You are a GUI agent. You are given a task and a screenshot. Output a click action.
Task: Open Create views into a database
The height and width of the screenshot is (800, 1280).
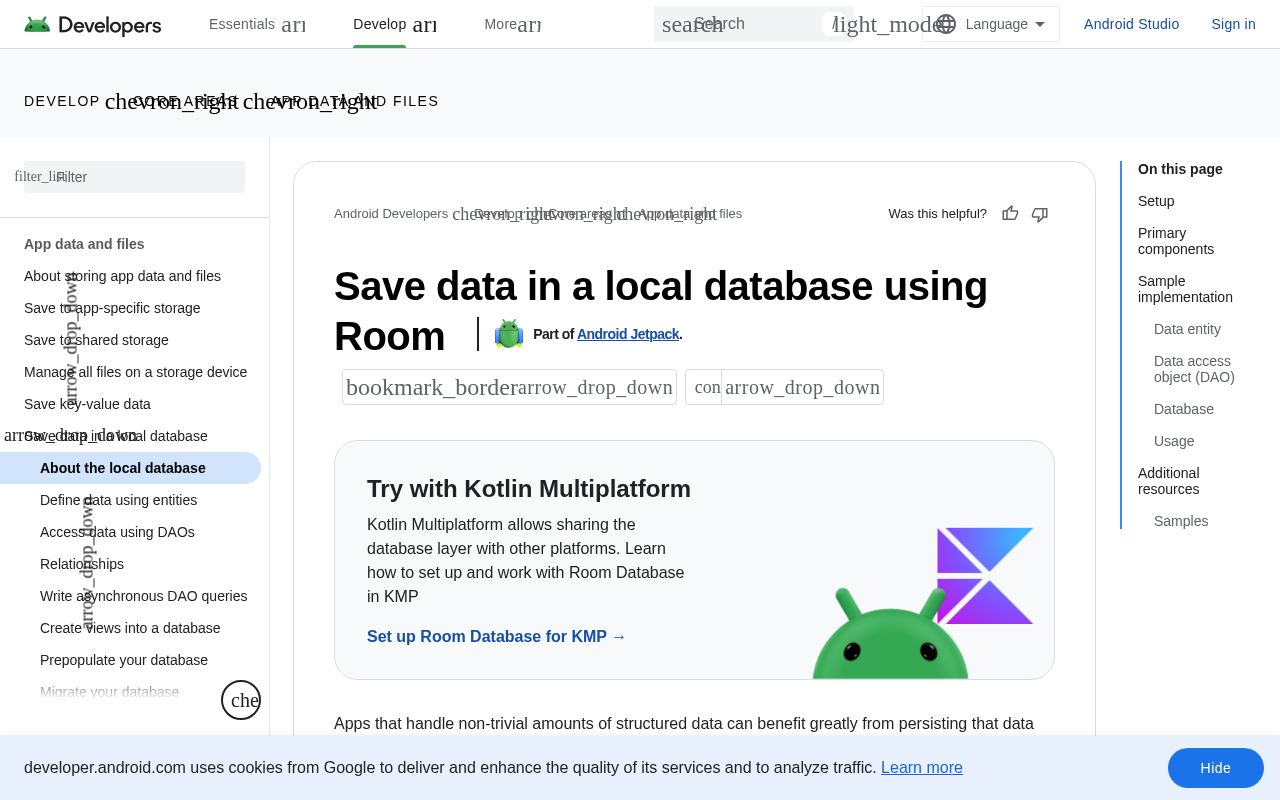tap(130, 628)
